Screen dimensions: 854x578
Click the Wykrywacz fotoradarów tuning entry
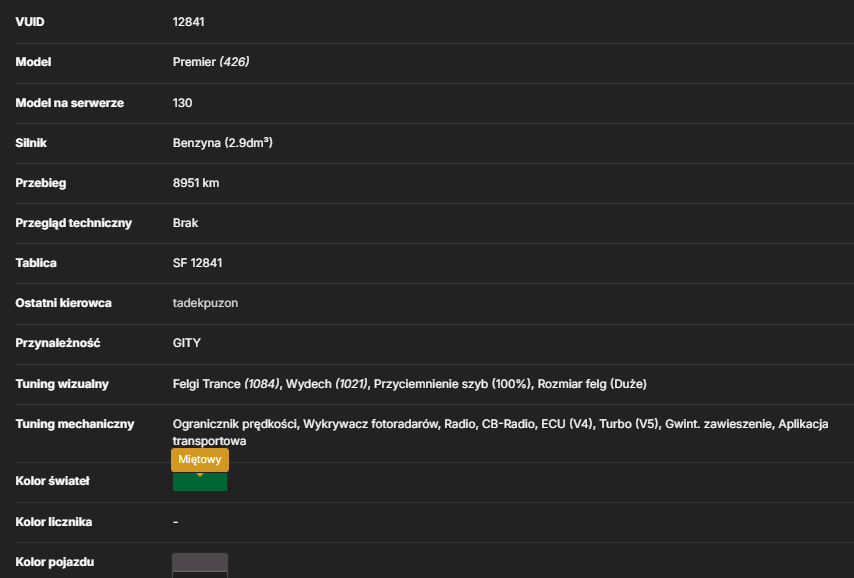[x=370, y=424]
